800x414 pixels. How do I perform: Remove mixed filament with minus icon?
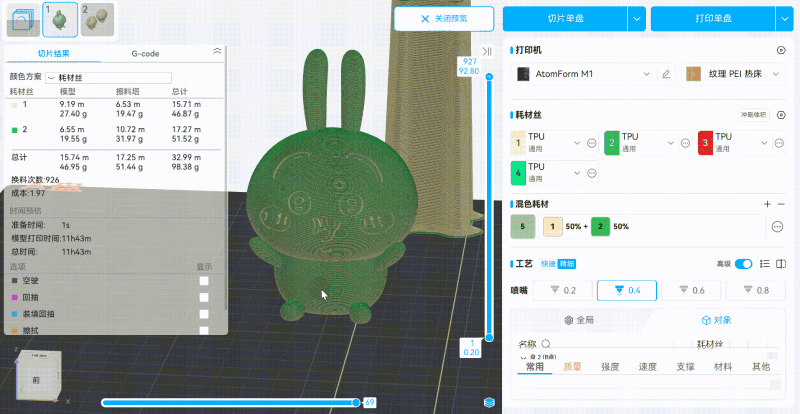[x=781, y=204]
